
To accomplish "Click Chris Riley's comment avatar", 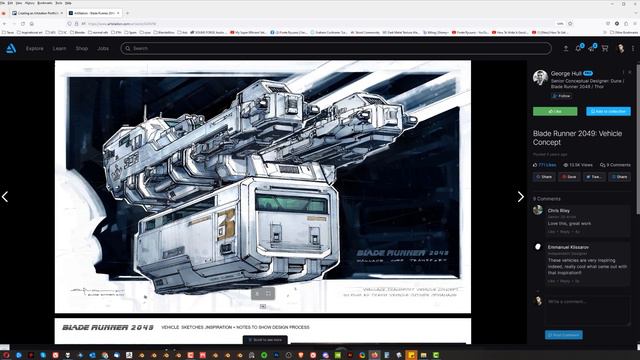I will 538,210.
